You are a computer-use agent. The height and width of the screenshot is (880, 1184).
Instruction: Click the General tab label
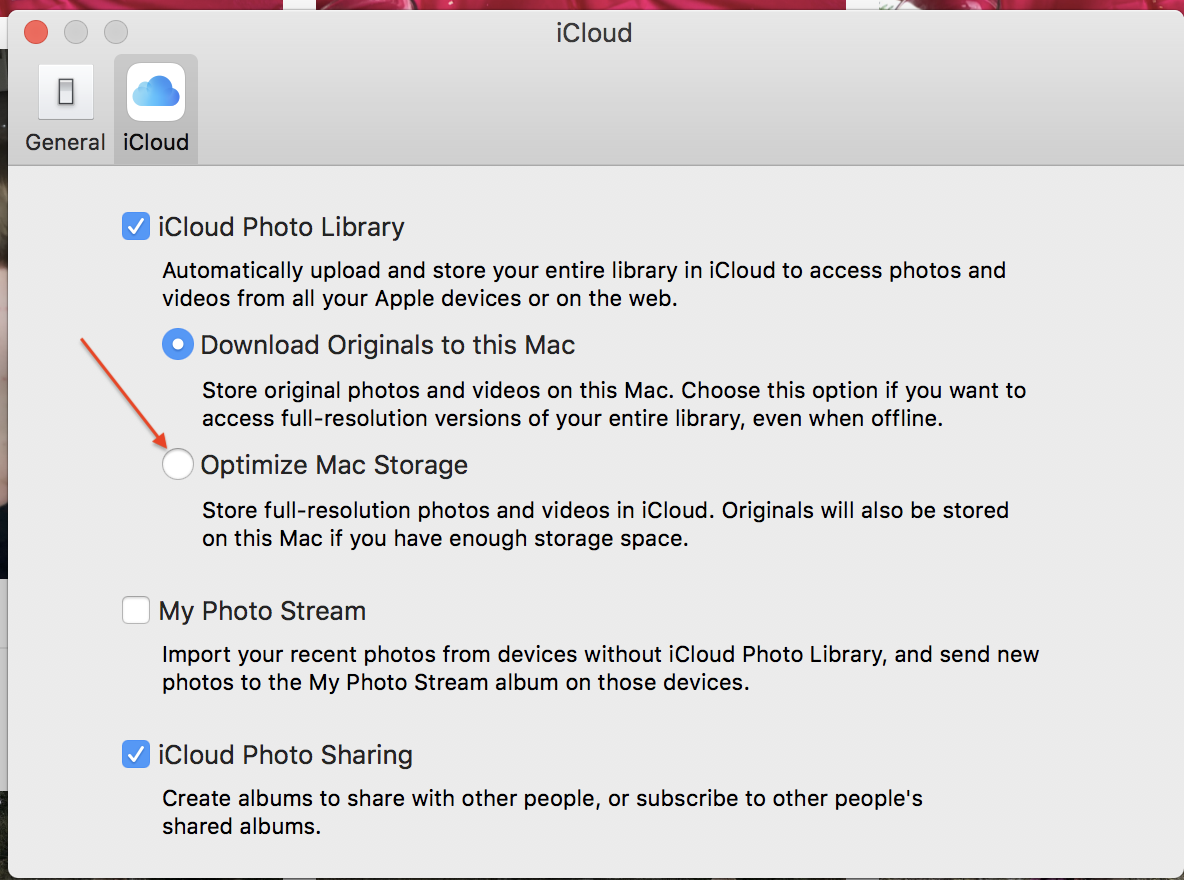[x=65, y=142]
